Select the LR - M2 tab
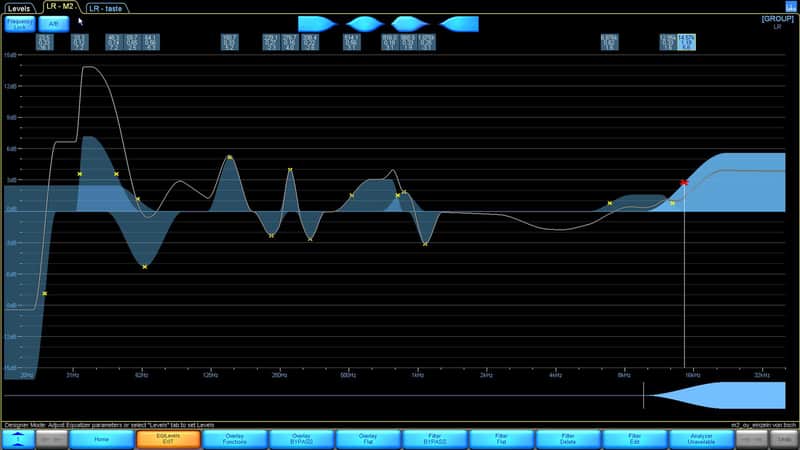This screenshot has height=450, width=800. pos(60,7)
